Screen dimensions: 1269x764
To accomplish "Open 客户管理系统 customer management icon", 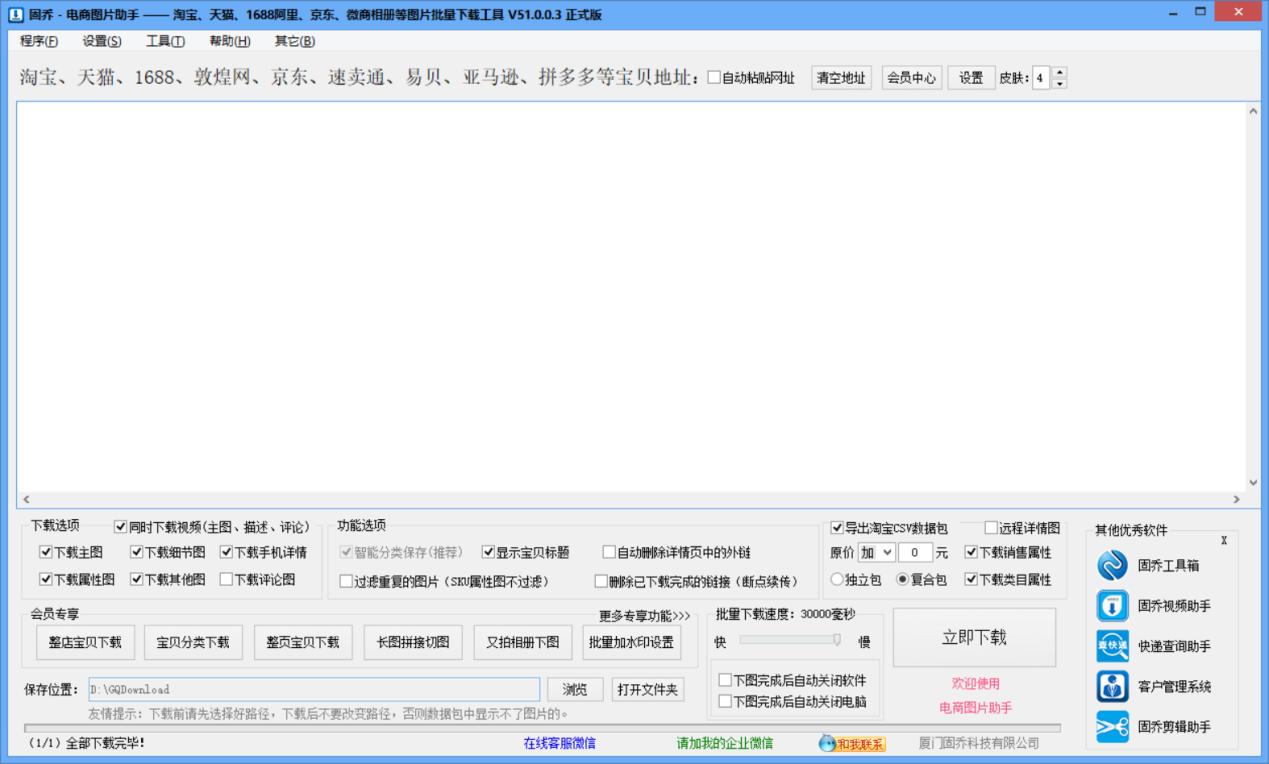I will [1112, 687].
